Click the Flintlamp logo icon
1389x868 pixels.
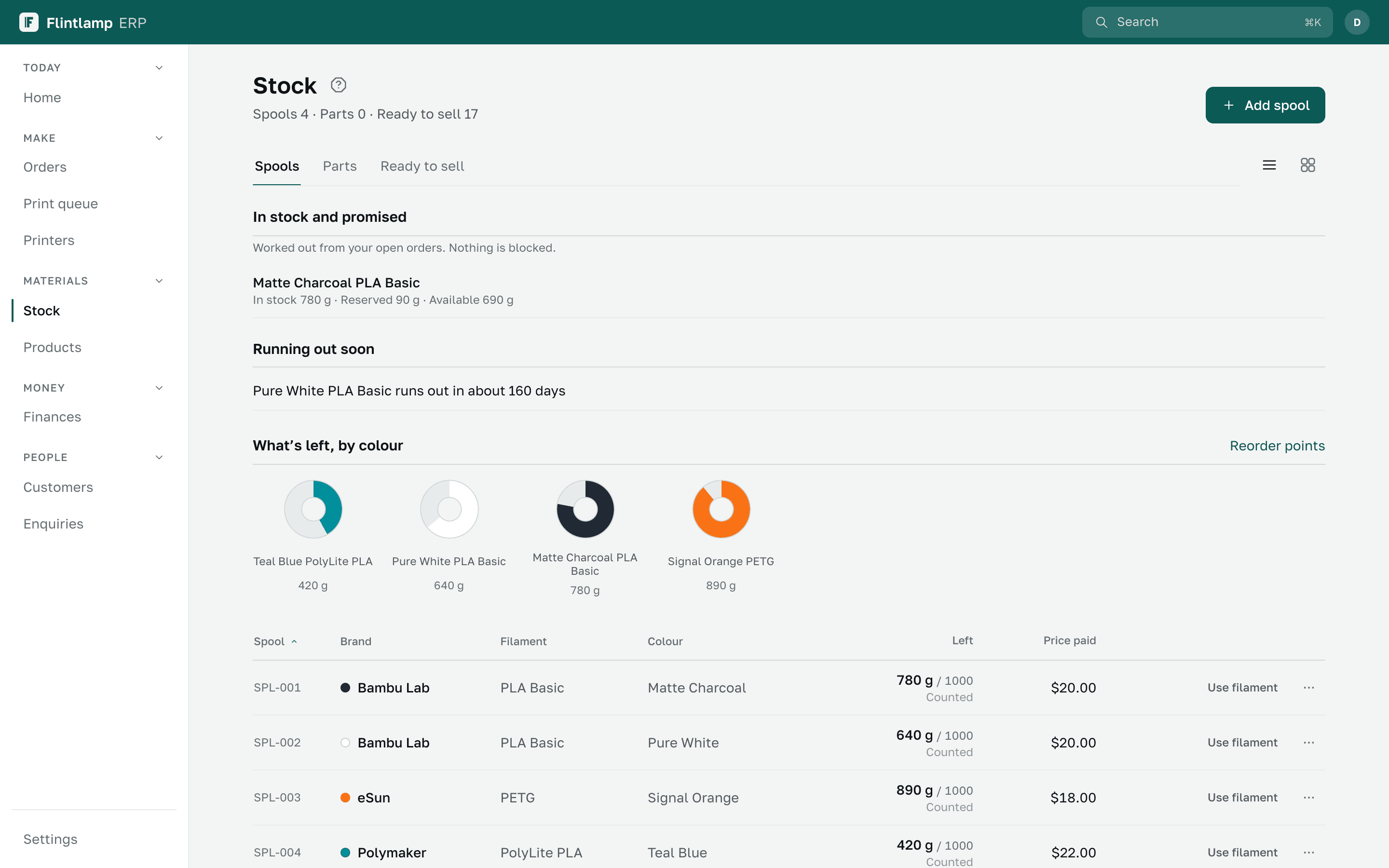pyautogui.click(x=29, y=22)
